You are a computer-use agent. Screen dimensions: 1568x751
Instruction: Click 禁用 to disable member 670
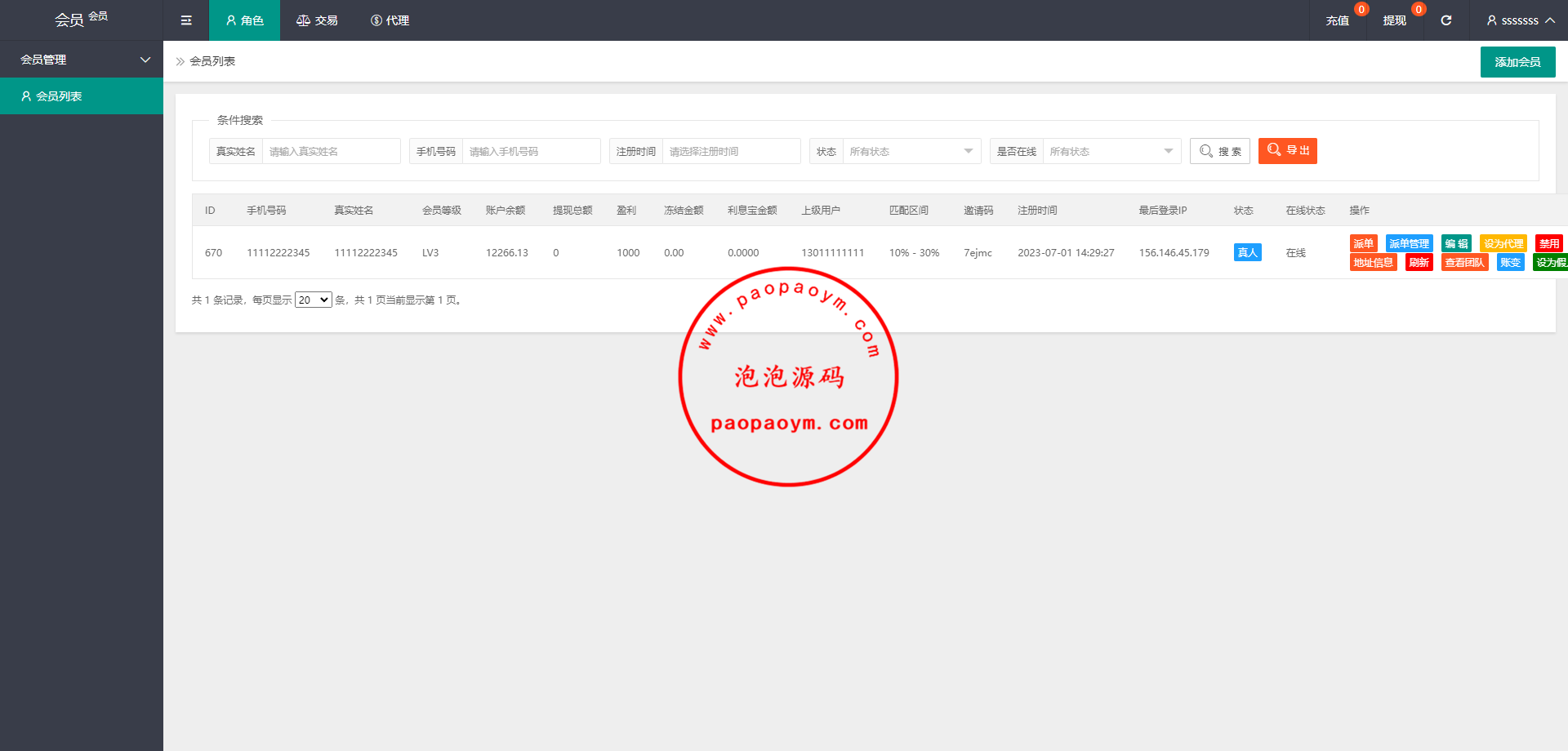tap(1548, 243)
